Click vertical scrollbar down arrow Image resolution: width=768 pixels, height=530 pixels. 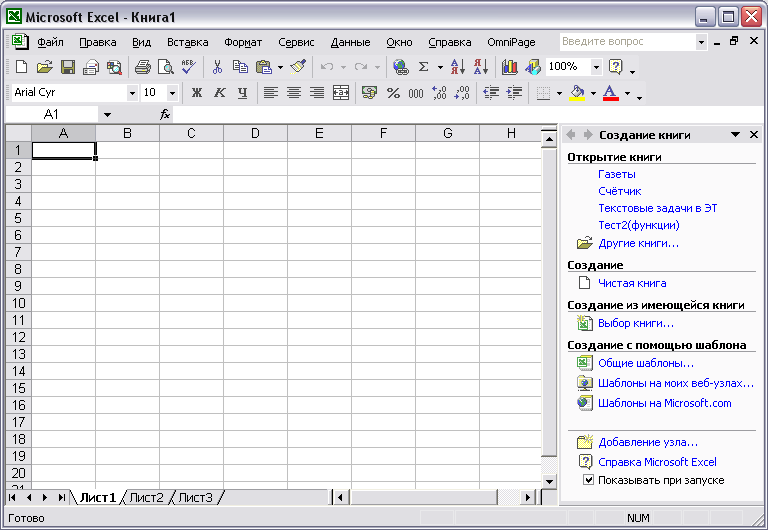(549, 482)
